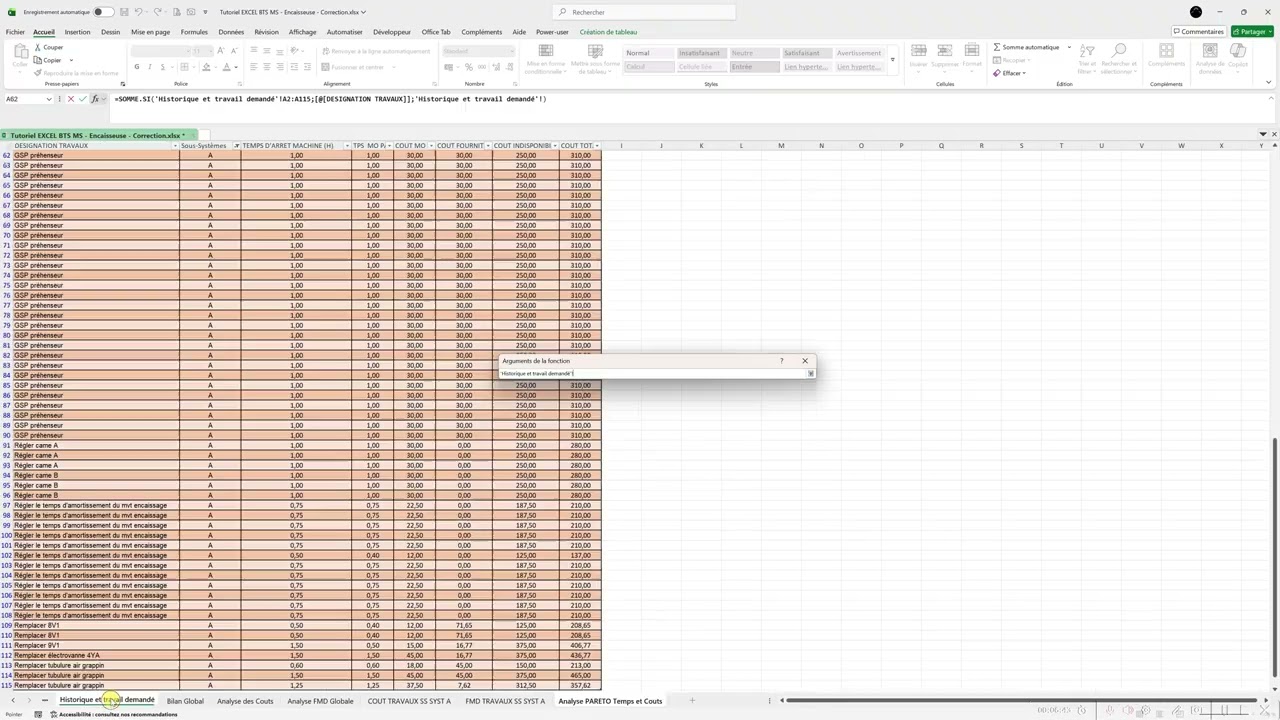Screen dimensions: 1280x720
Task: Toggle italic (I) formatting
Action: tap(150, 67)
